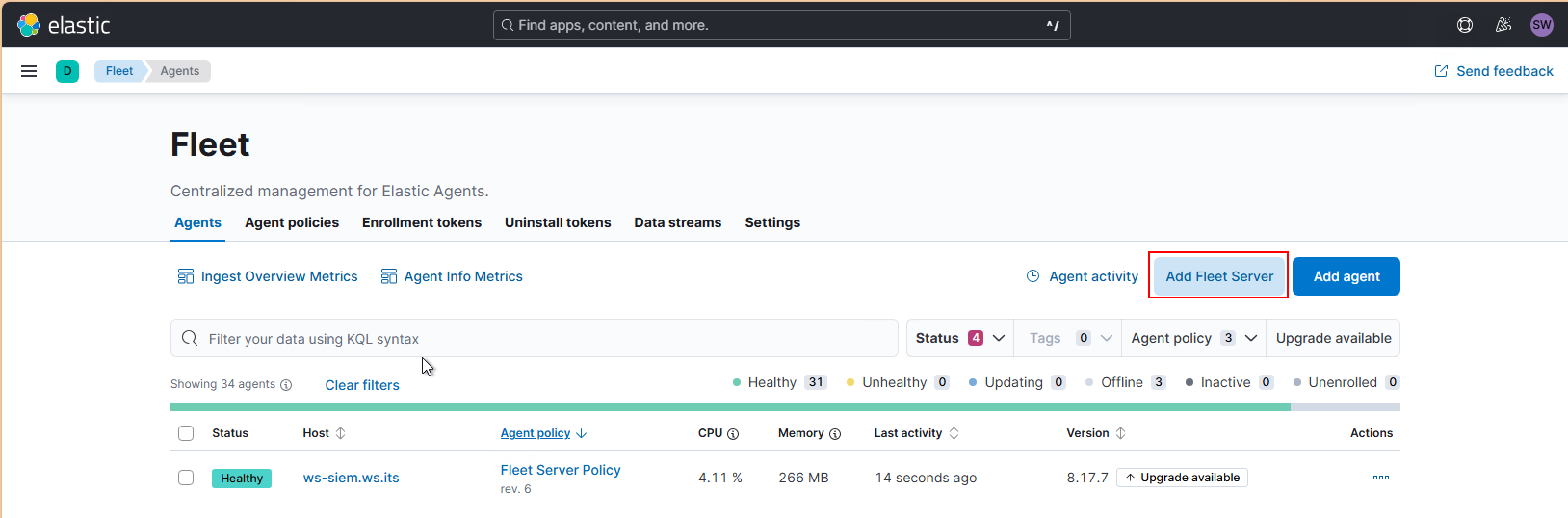Click the Ingest Overview Metrics dashboard icon

point(186,276)
